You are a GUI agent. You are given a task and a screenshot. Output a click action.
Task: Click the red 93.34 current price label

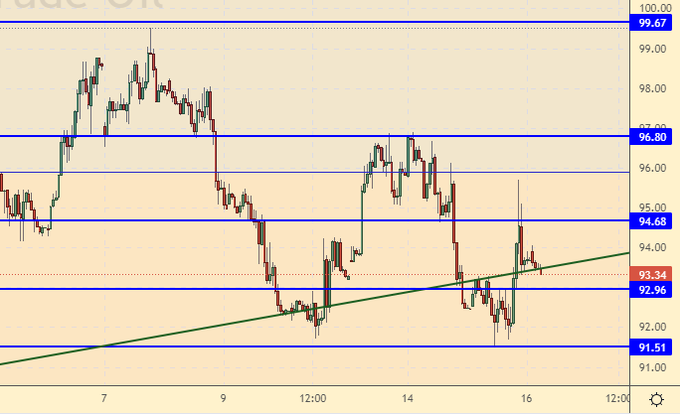tap(654, 274)
